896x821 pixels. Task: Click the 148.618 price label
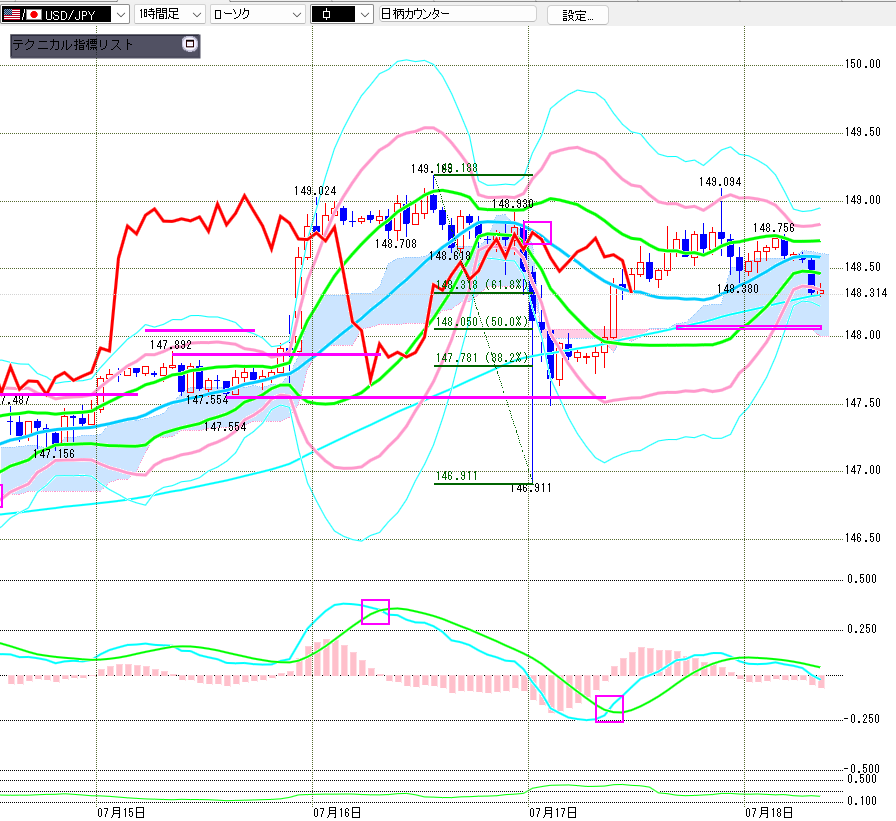(450, 256)
